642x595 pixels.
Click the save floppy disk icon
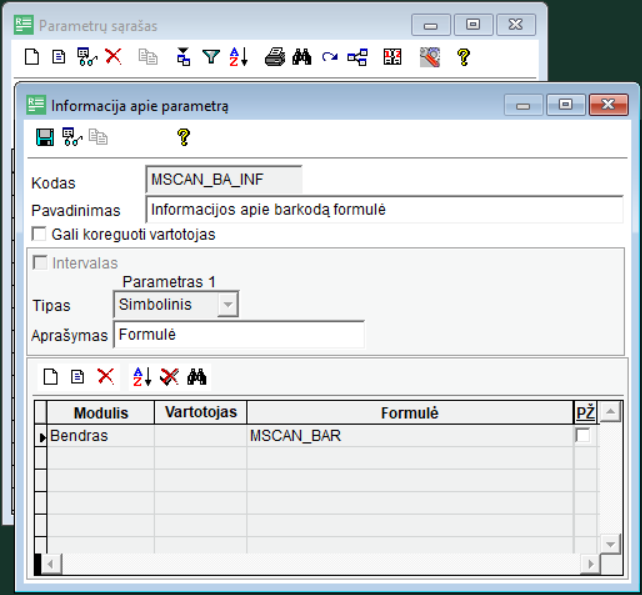[44, 137]
